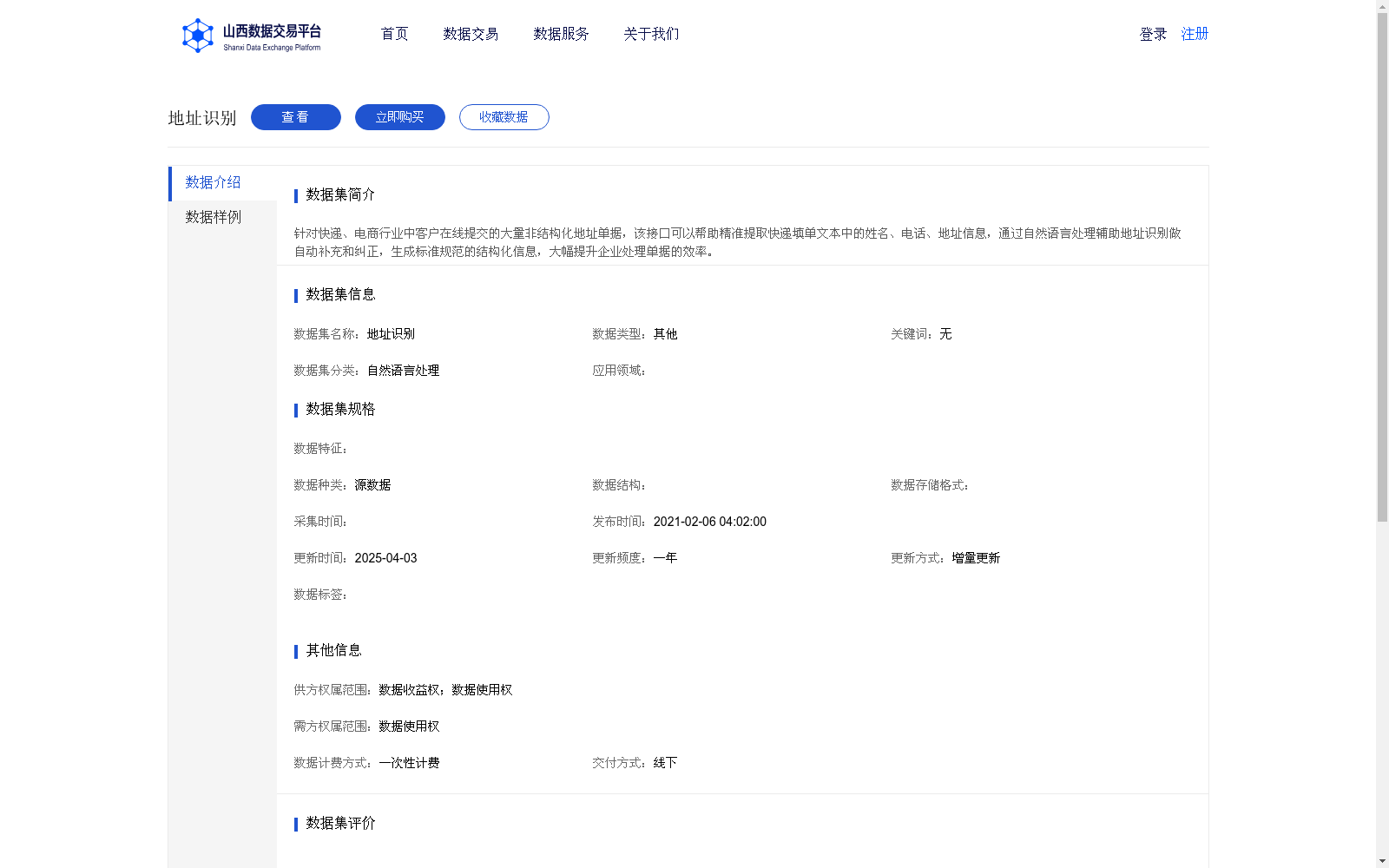The image size is (1389, 868).
Task: Click the 2025-04-03 update time
Action: pos(385,558)
